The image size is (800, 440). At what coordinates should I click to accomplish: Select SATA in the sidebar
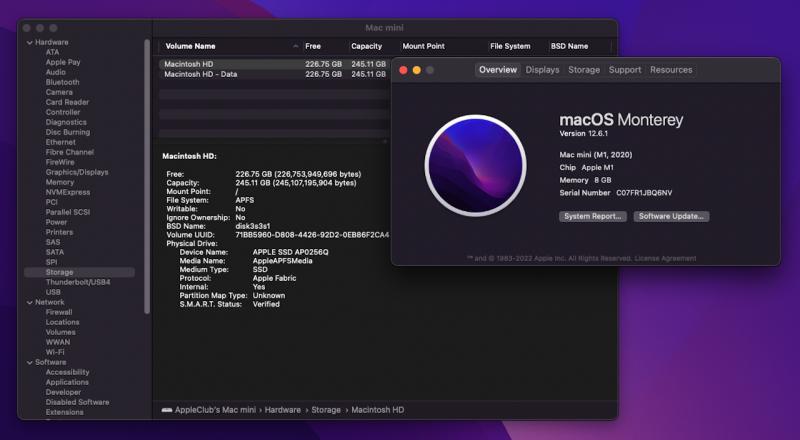55,252
